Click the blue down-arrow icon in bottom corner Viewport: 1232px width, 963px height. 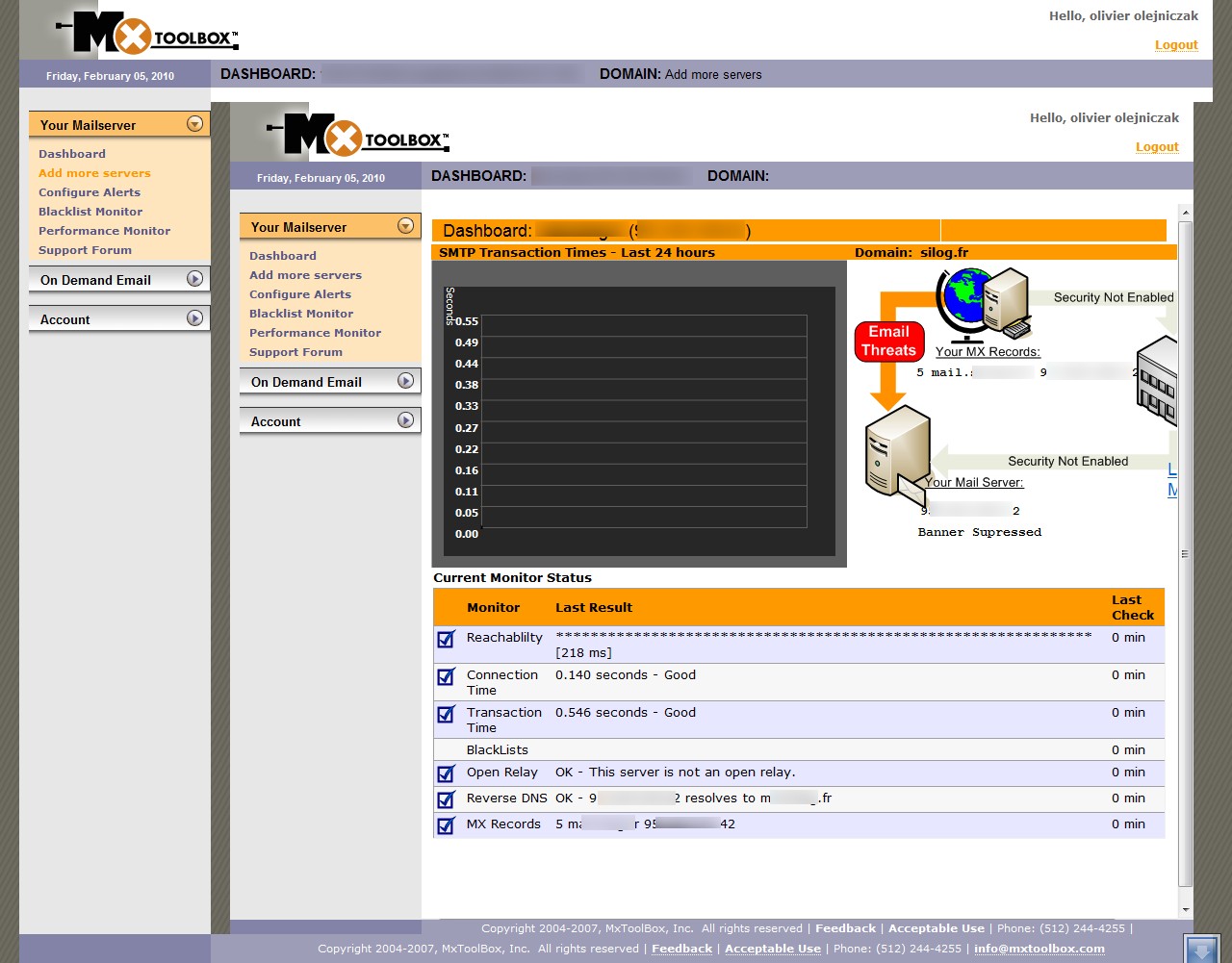1201,950
